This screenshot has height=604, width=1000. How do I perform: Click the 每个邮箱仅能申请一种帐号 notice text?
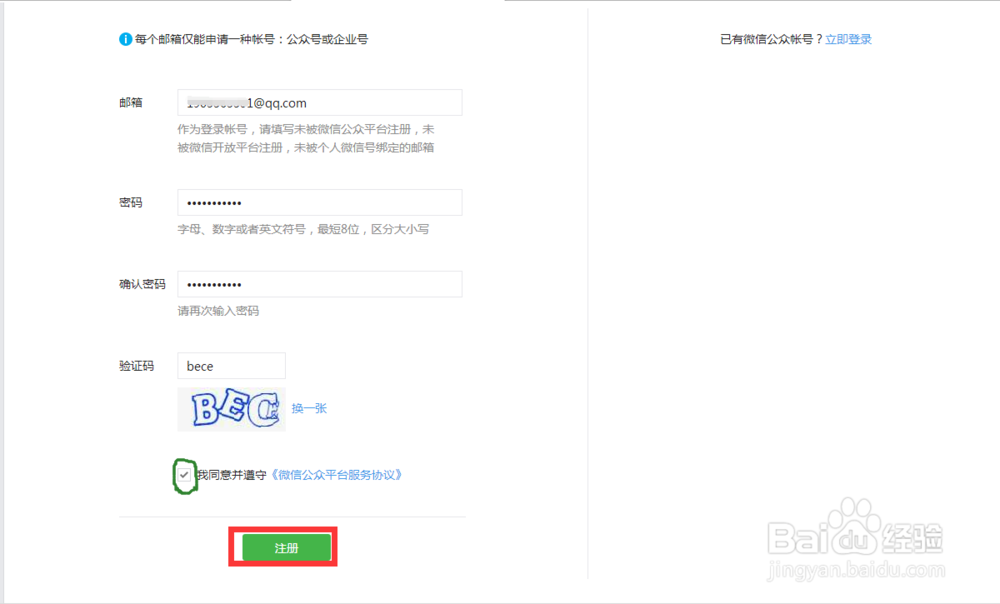click(x=251, y=39)
